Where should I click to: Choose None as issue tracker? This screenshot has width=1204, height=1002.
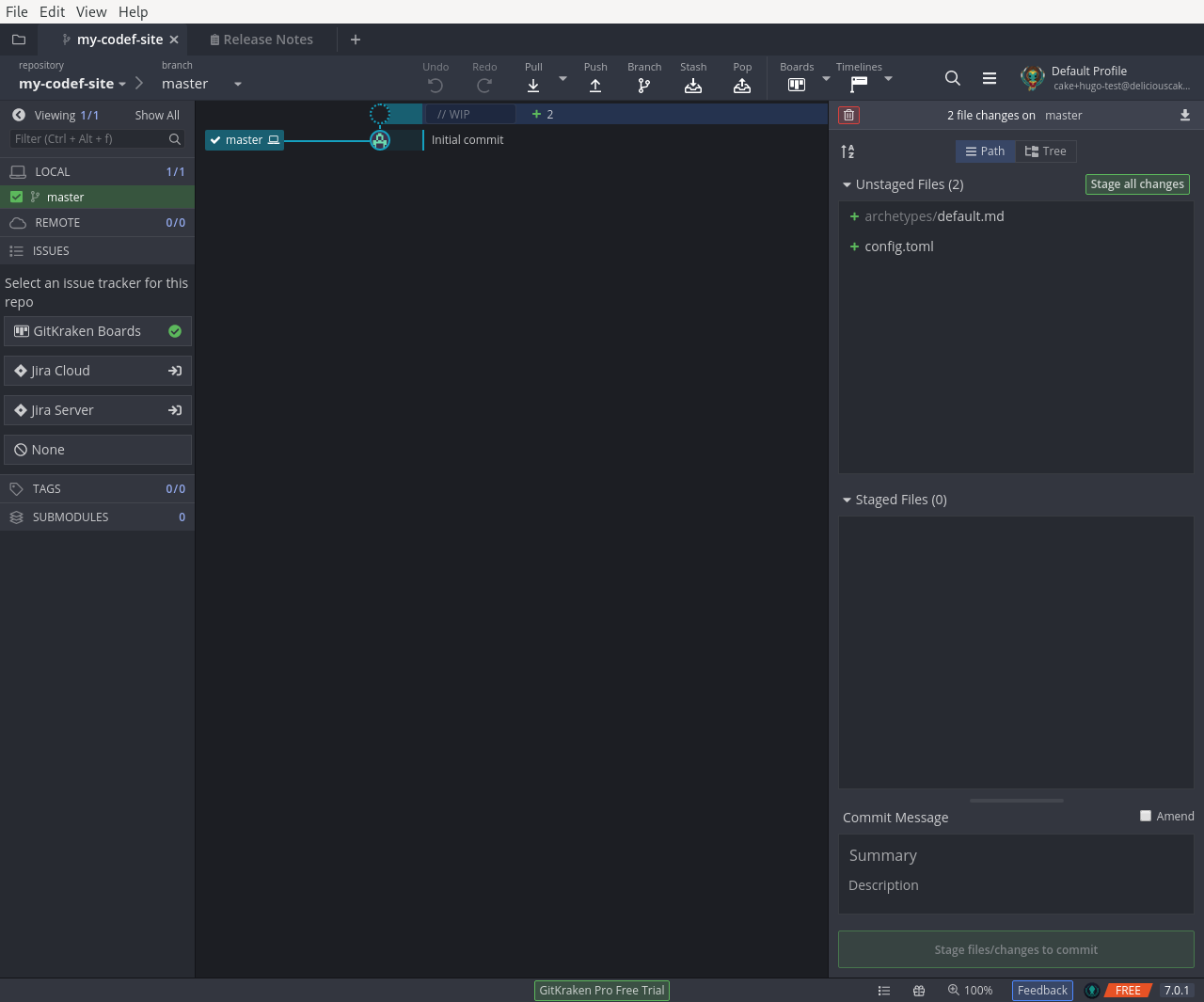(98, 450)
